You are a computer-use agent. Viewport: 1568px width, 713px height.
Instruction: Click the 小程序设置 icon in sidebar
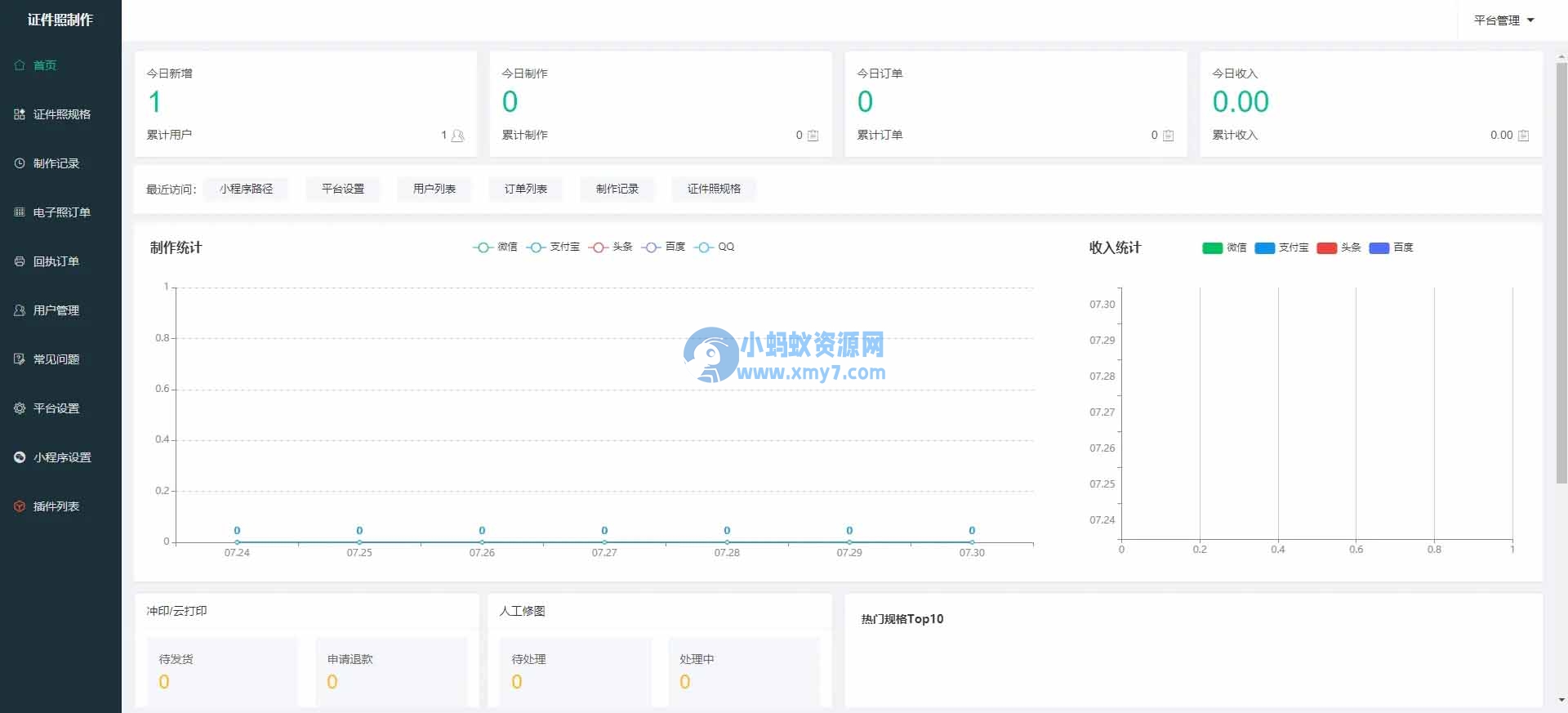point(20,457)
